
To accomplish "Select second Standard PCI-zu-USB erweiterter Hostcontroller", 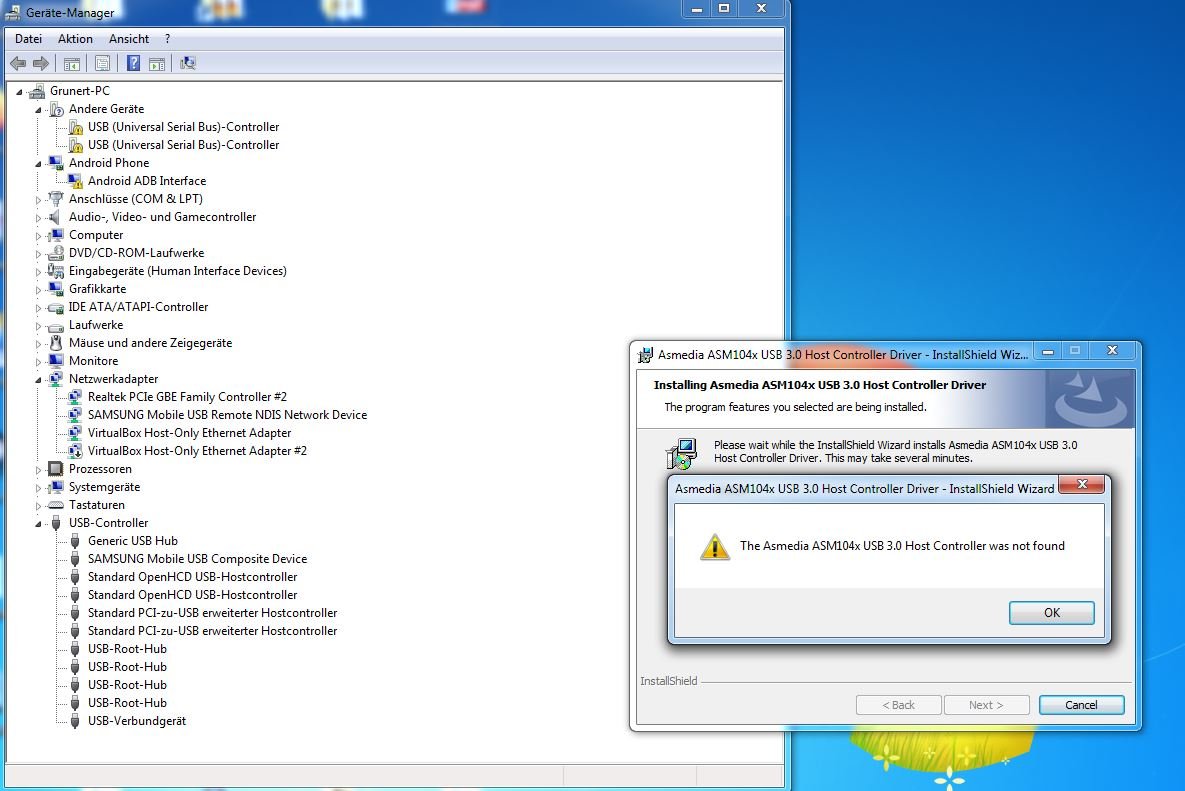I will (212, 631).
